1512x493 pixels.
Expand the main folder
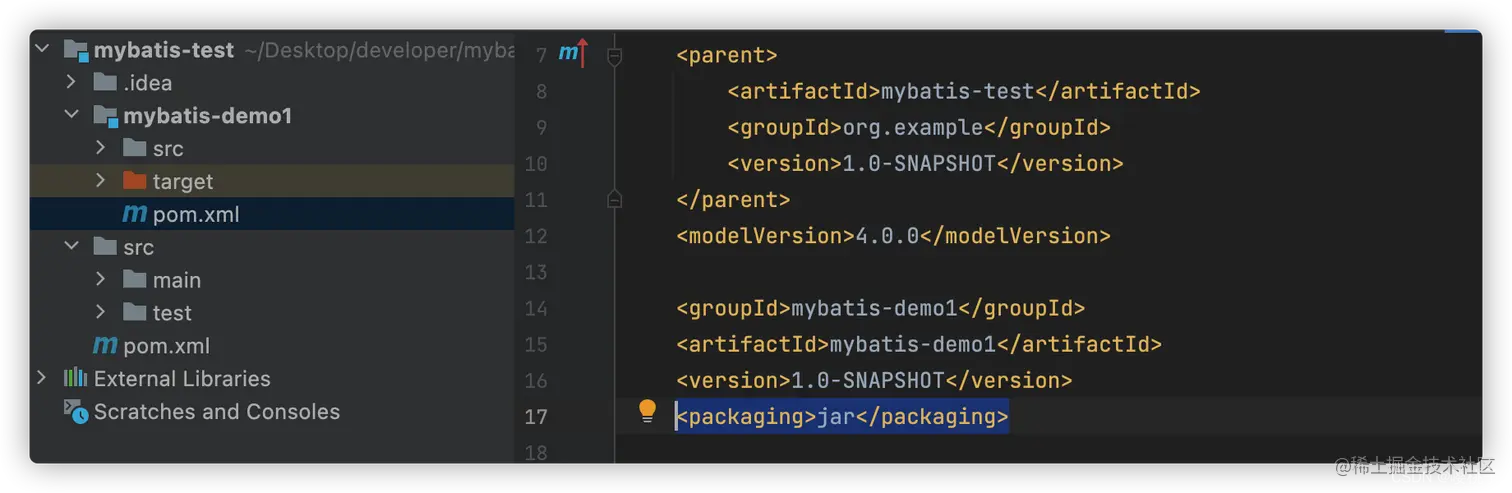pyautogui.click(x=101, y=279)
